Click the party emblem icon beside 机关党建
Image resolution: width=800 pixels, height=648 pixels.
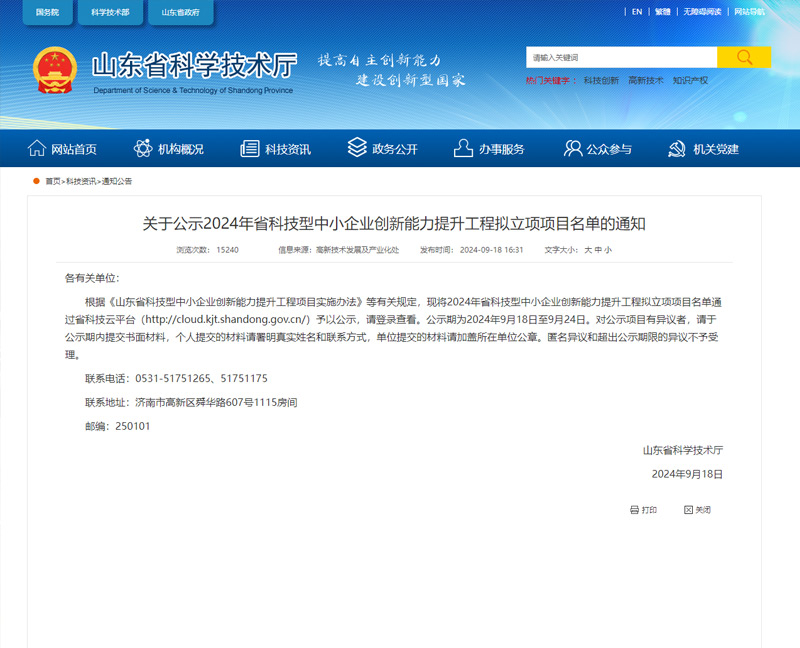tap(677, 149)
